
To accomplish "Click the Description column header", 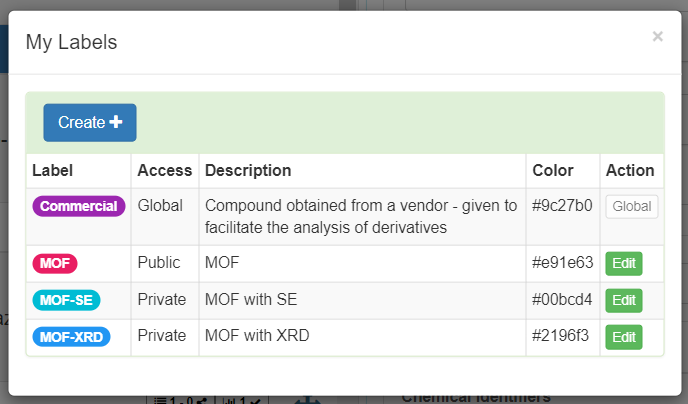I will [x=248, y=171].
